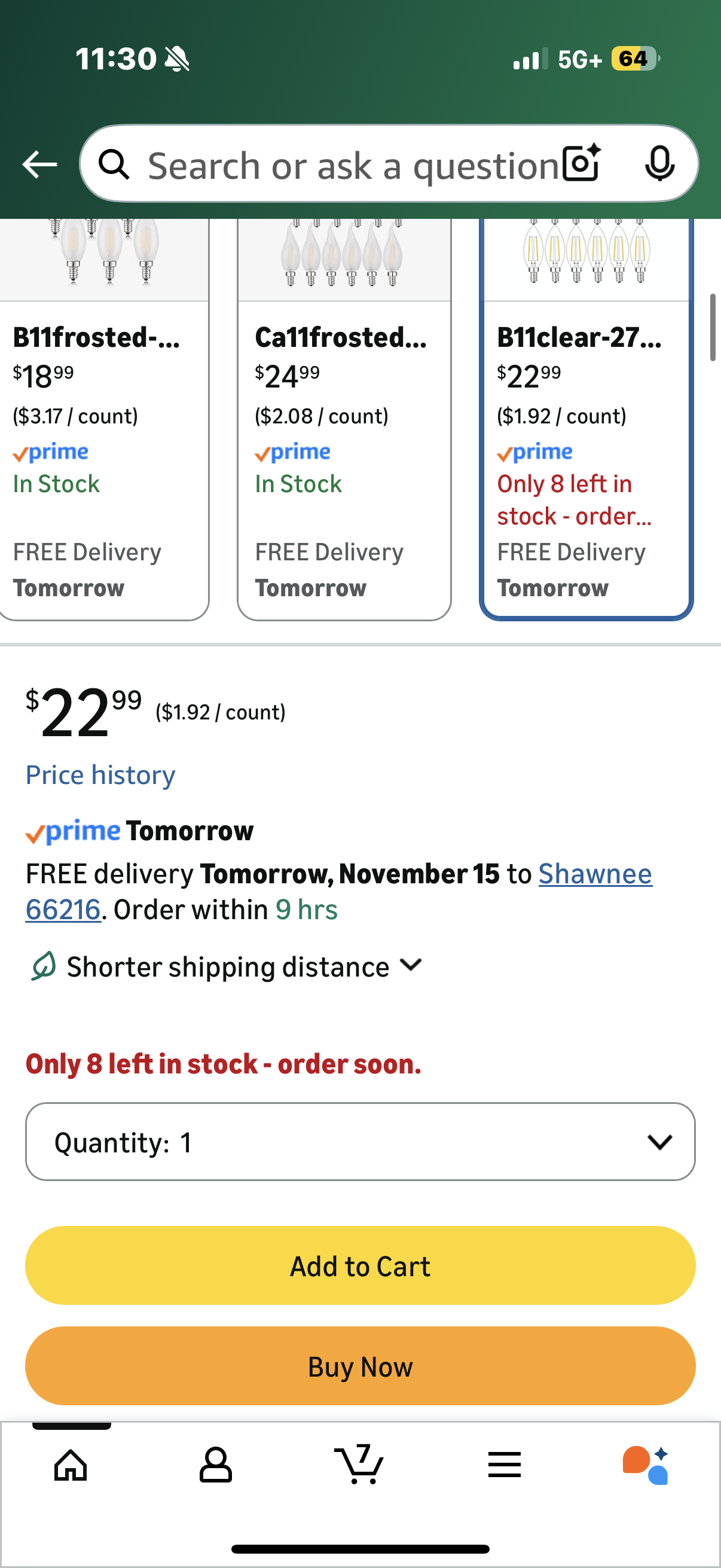Open the hamburger menu icon
The width and height of the screenshot is (721, 1568).
coord(505,1464)
